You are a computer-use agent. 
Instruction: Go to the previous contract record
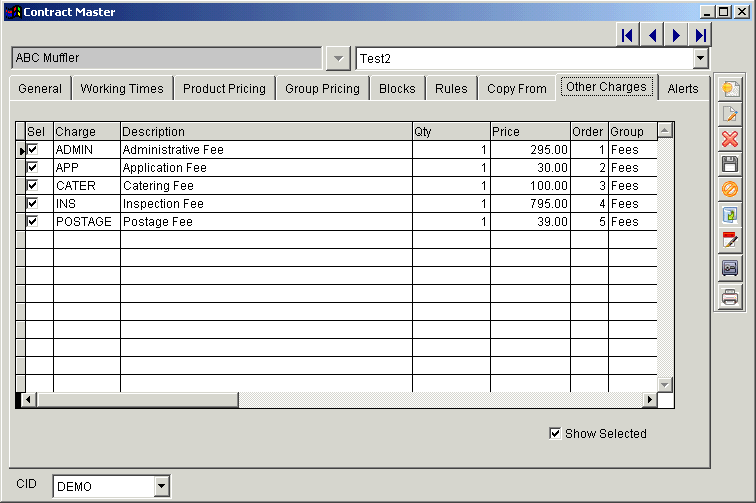(652, 35)
